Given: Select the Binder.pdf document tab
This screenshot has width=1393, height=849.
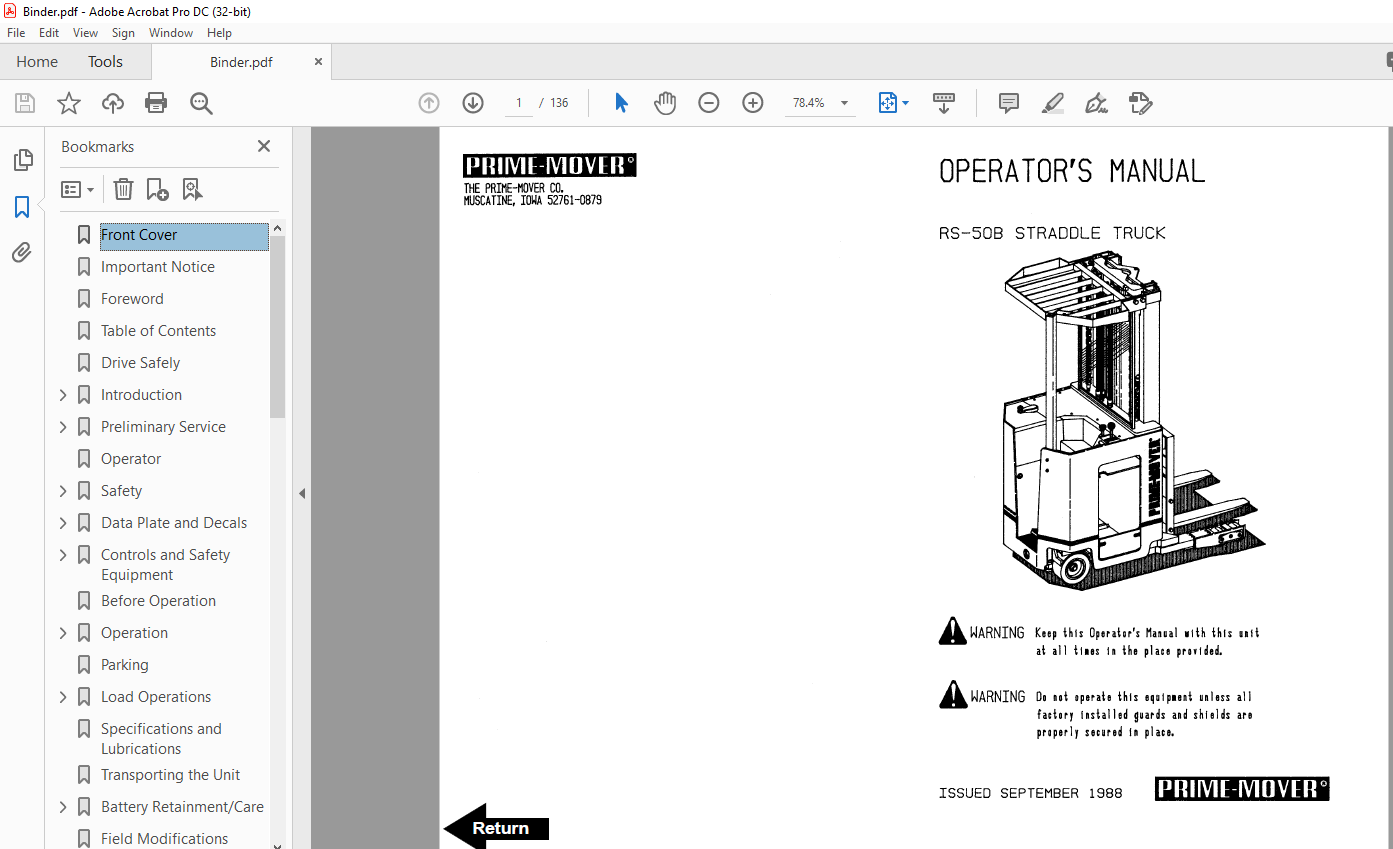Looking at the screenshot, I should click(241, 62).
